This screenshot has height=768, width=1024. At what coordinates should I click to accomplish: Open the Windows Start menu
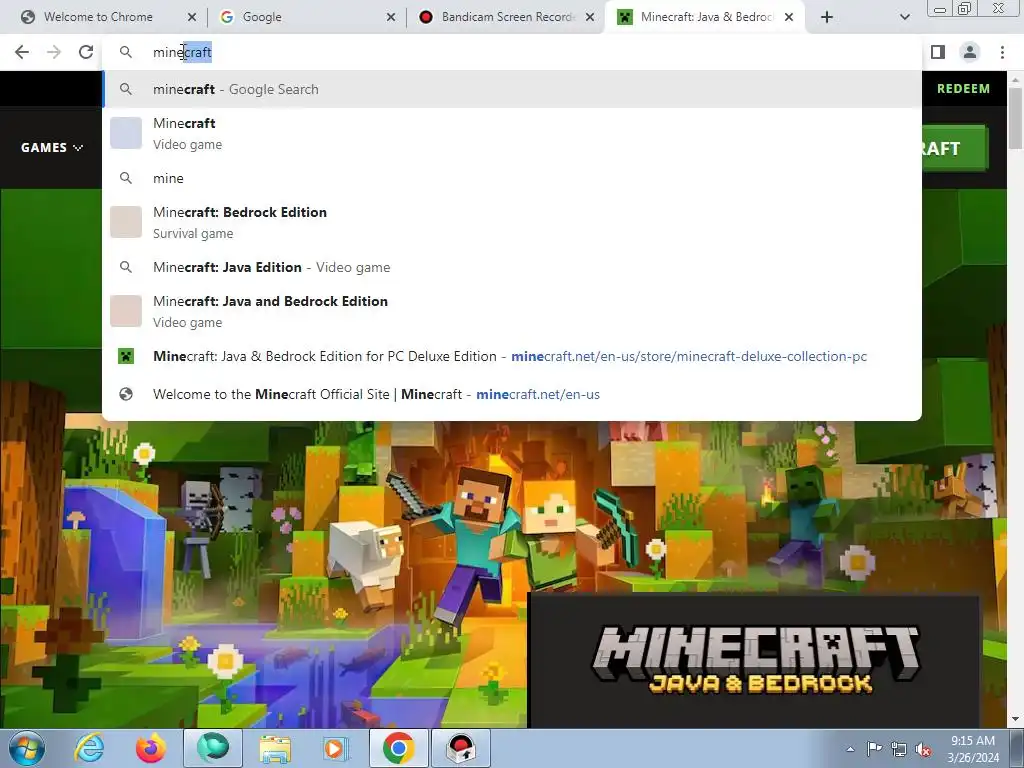[x=27, y=748]
